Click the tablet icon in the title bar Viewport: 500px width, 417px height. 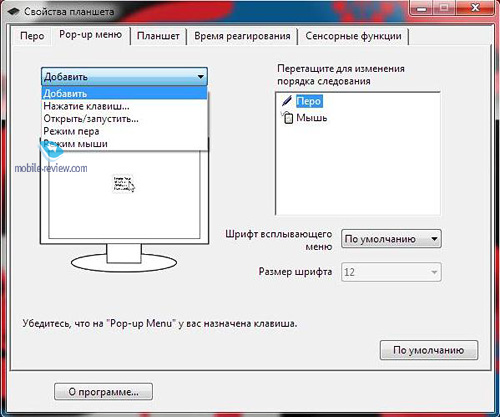point(13,12)
